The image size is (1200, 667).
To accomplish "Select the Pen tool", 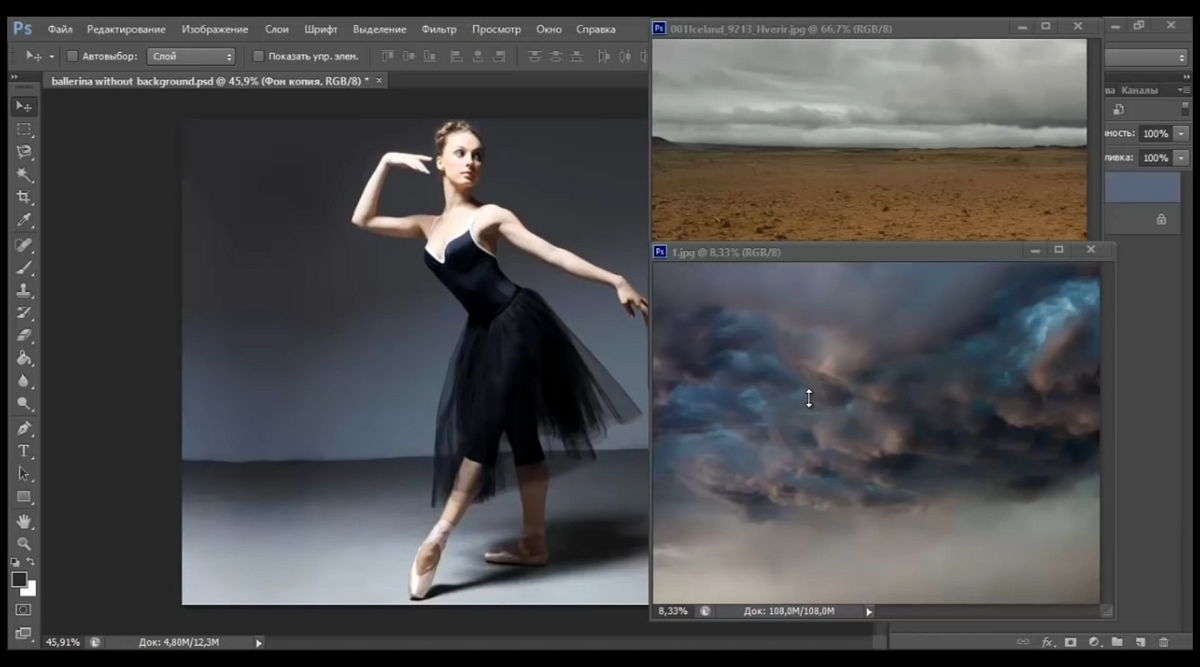I will (x=24, y=428).
